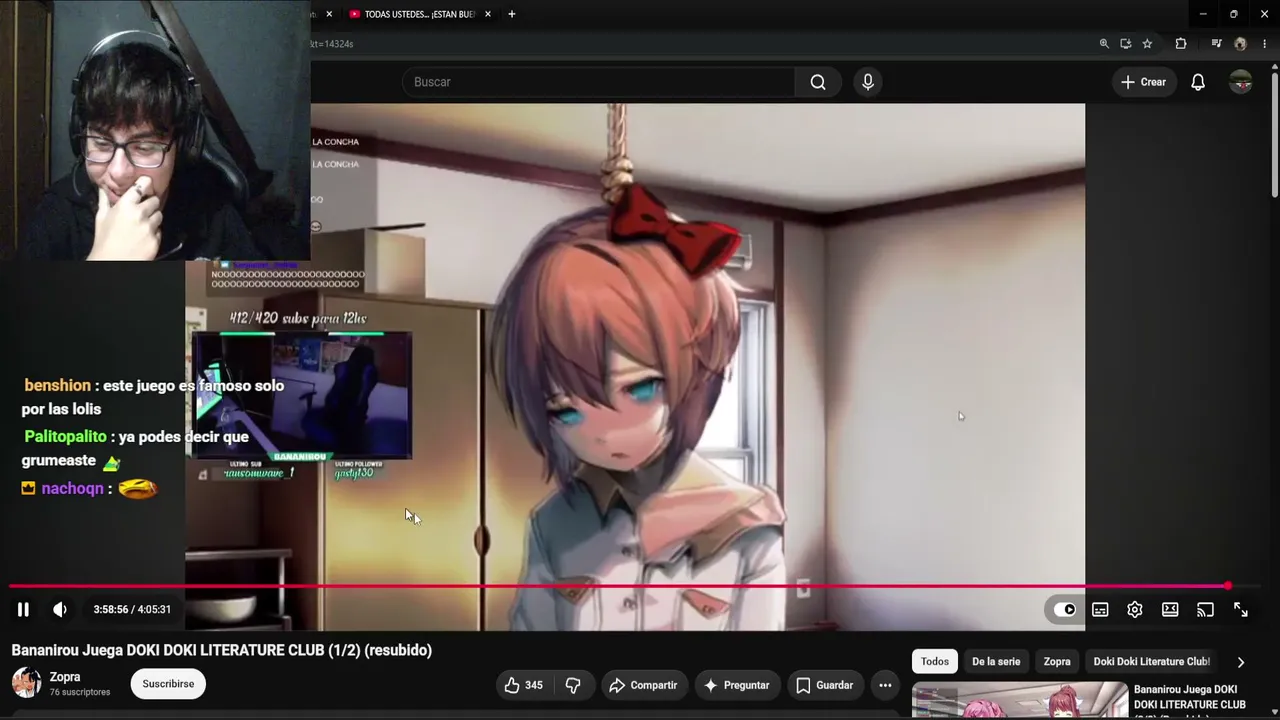Click the search magnifier button
The width and height of the screenshot is (1280, 720).
818,82
